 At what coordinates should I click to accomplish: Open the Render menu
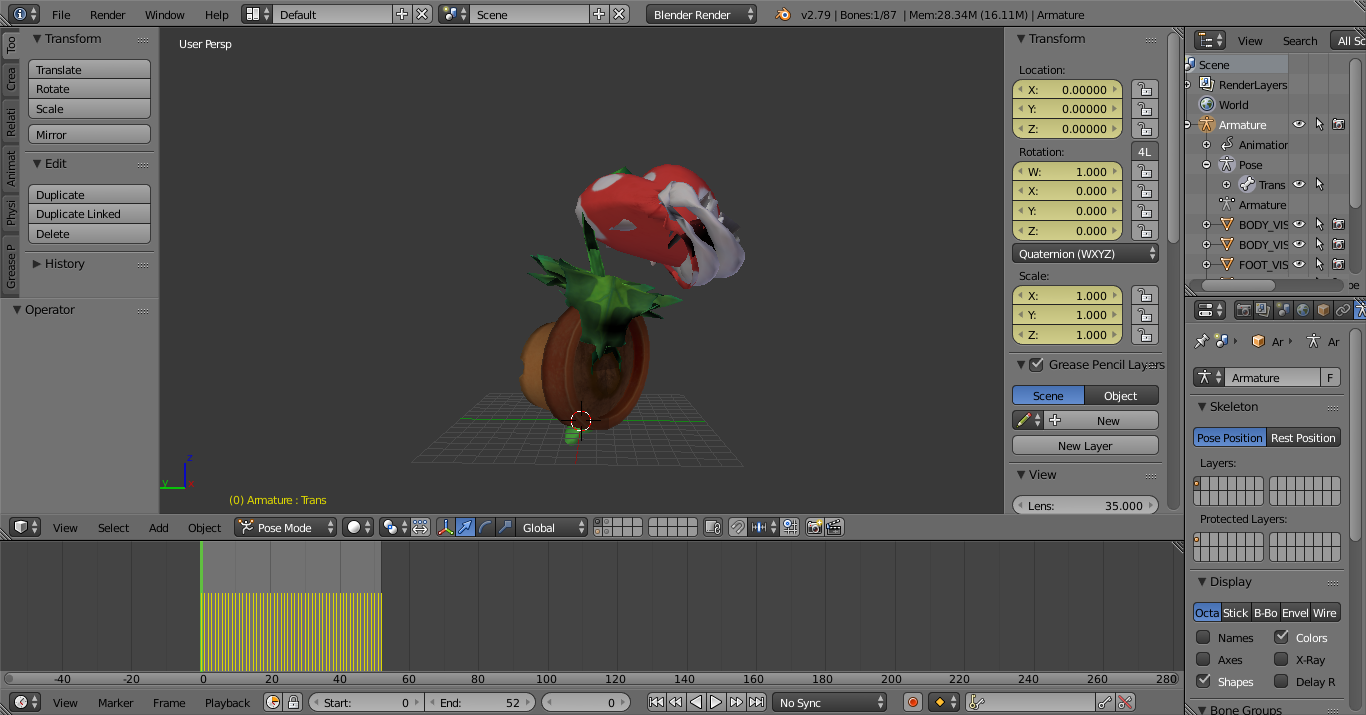tap(108, 14)
